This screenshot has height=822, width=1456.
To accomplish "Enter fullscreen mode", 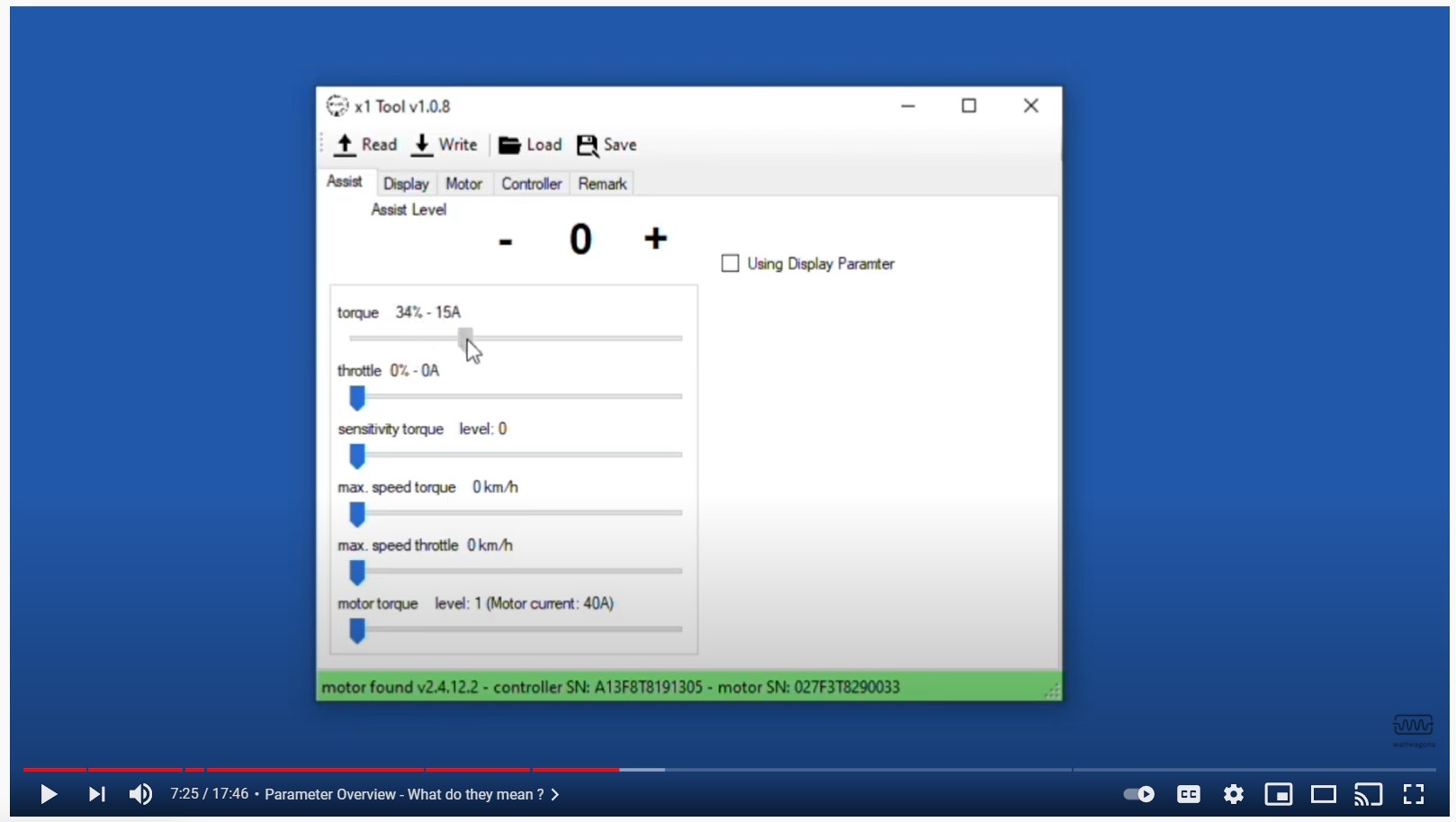I will point(1414,794).
